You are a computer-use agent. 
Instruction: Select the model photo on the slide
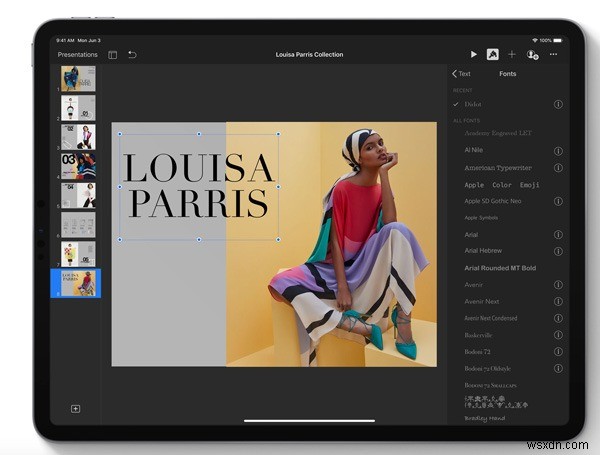[331, 244]
